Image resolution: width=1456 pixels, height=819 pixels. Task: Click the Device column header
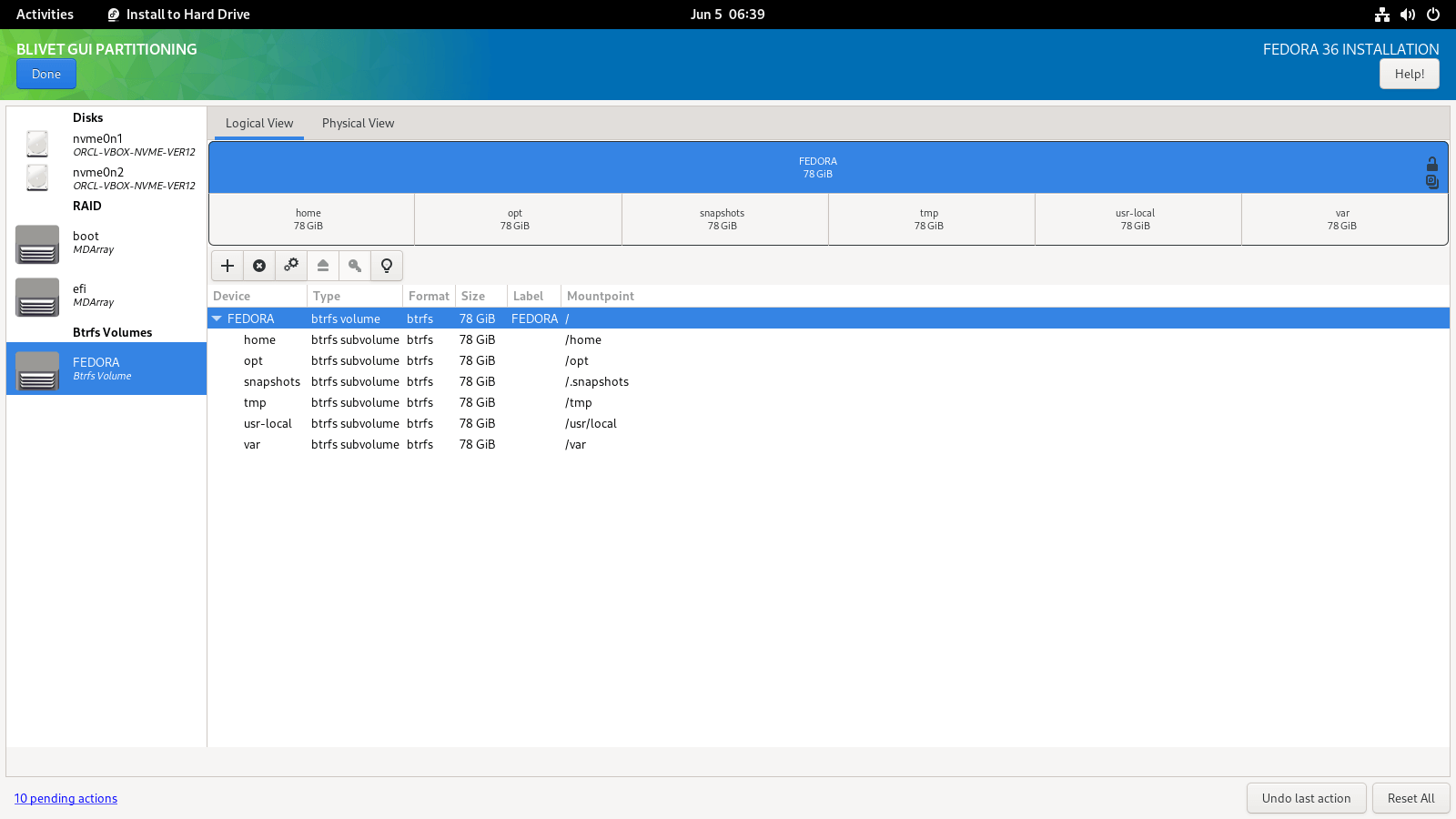(258, 296)
